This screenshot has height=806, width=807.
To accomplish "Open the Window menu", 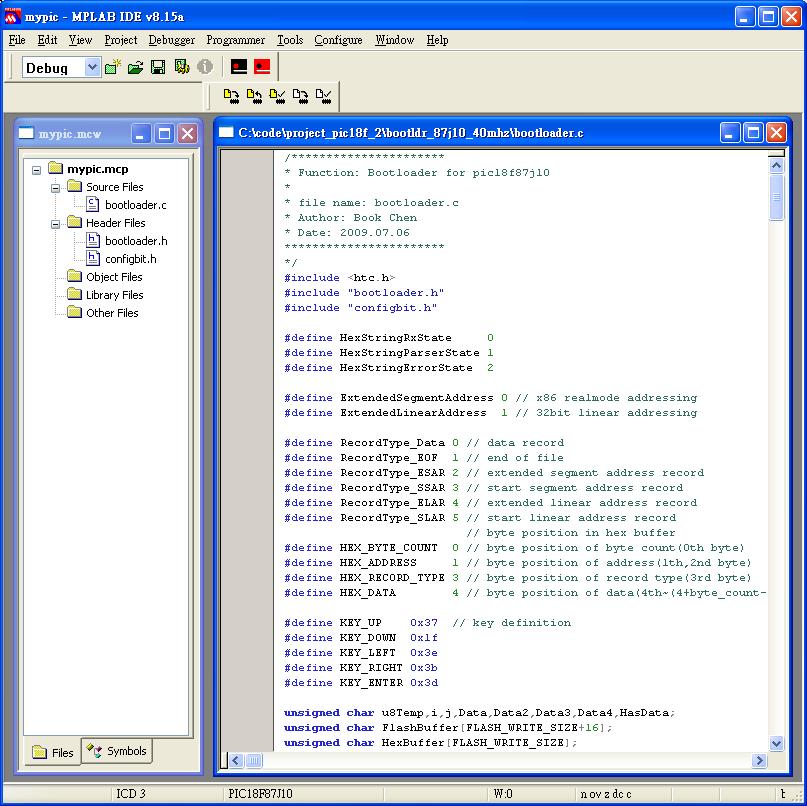I will pyautogui.click(x=394, y=40).
